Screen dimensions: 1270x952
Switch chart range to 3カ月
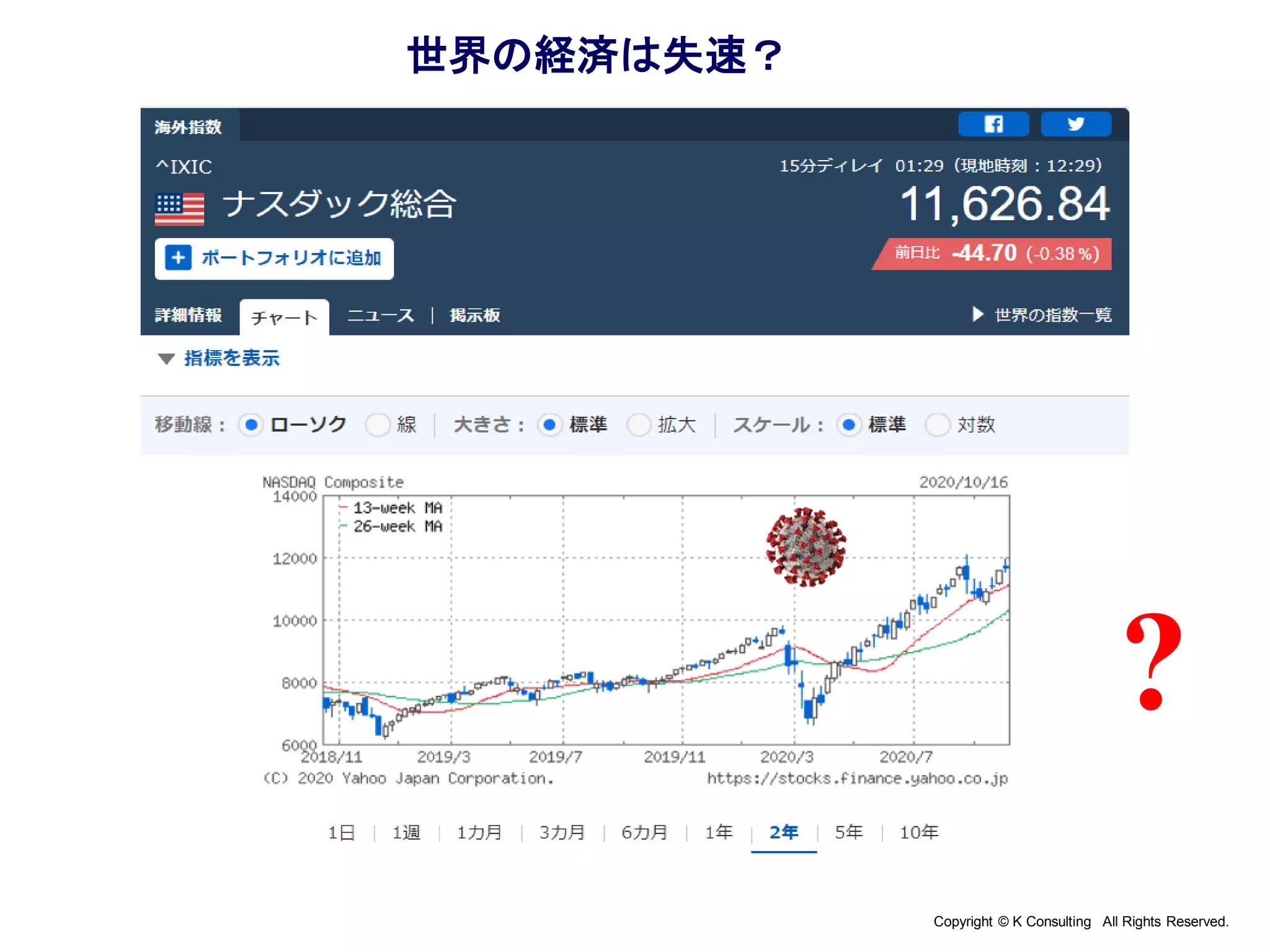[x=562, y=832]
